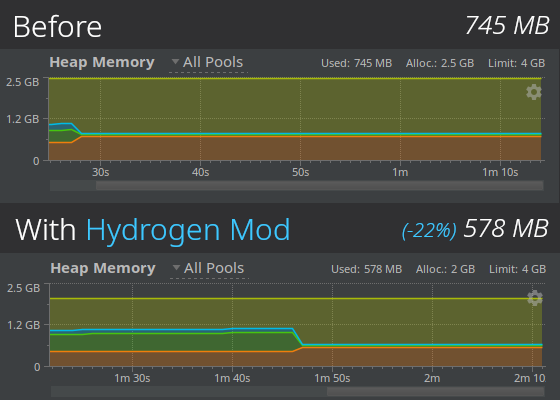560x400 pixels.
Task: Click the 40s marker on top timeline
Action: tap(200, 172)
